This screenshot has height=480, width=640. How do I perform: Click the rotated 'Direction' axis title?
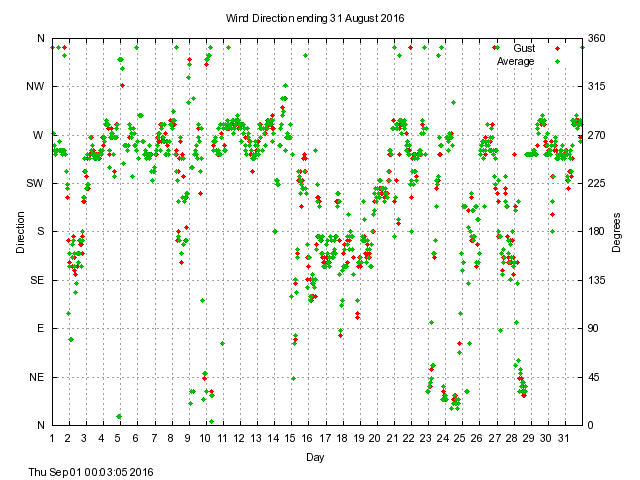click(x=20, y=232)
